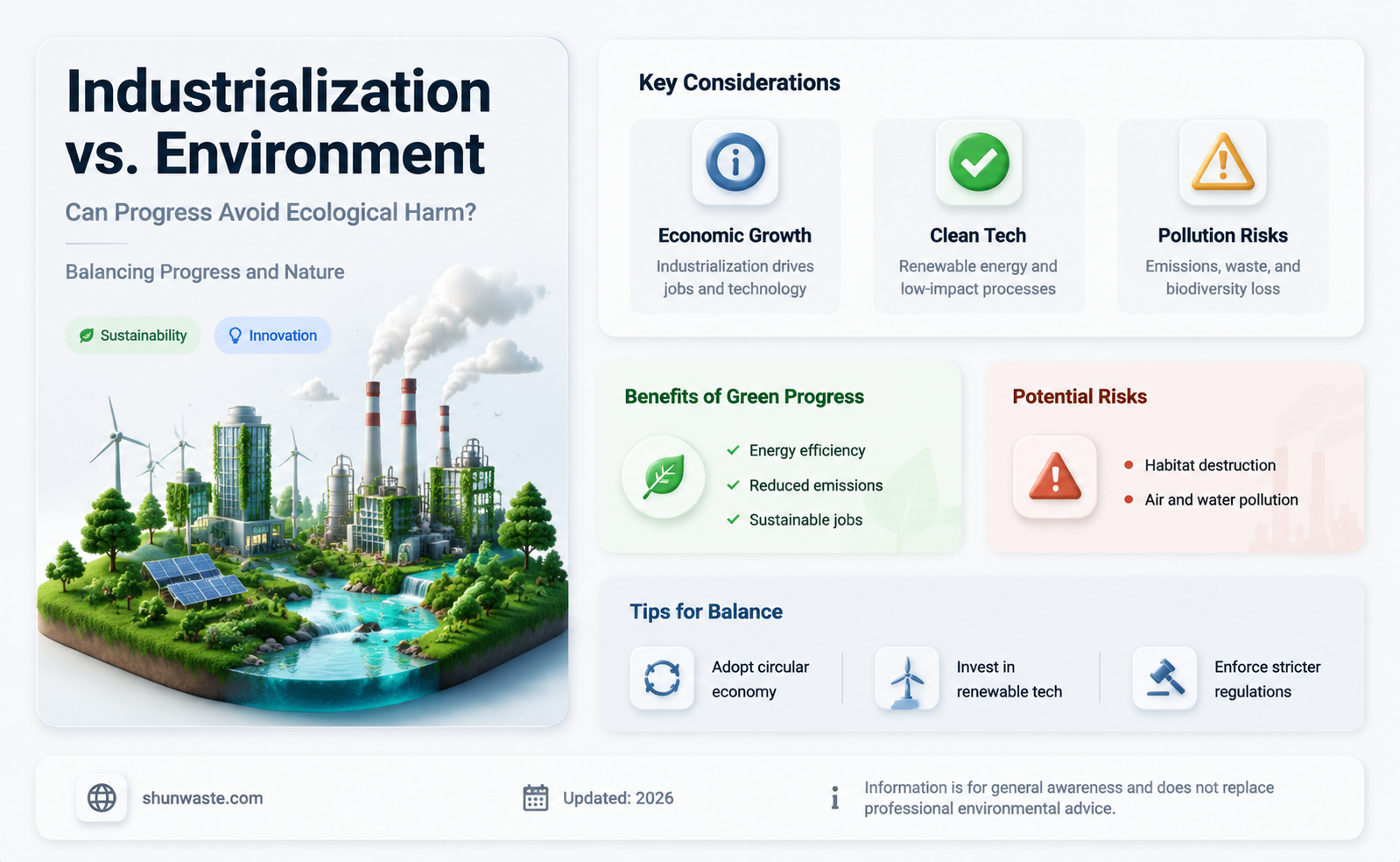Click 'Industrialization drives jobs and technology' description
This screenshot has height=862, width=1400.
[x=735, y=278]
